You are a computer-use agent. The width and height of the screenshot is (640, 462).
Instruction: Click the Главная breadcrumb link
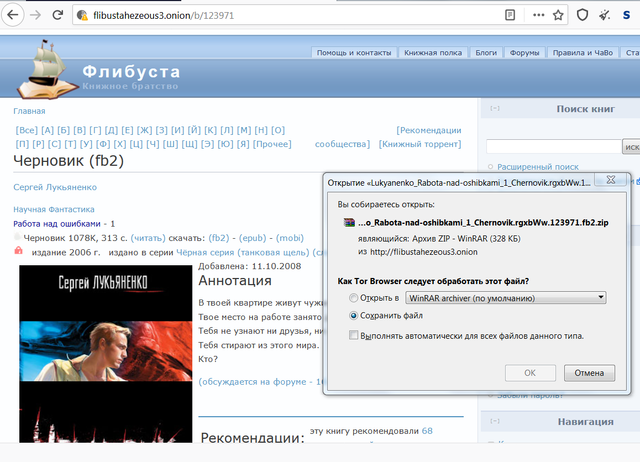(29, 111)
